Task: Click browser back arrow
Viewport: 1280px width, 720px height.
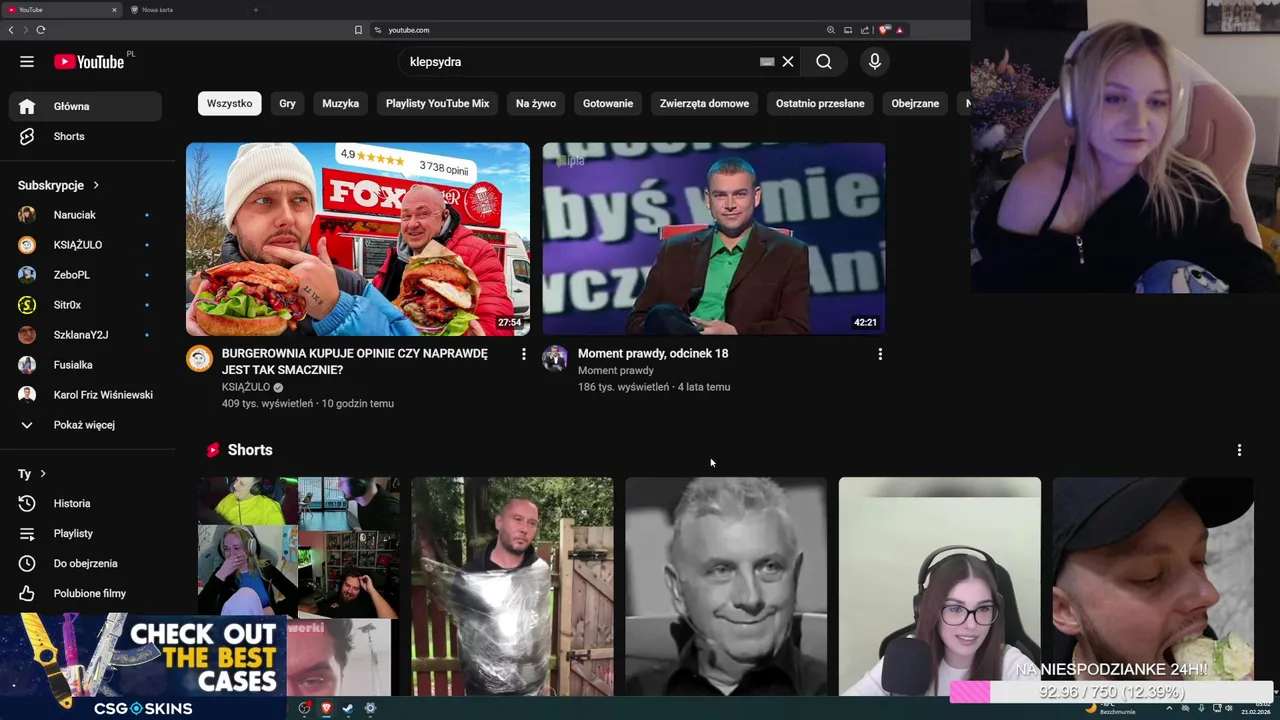Action: coord(11,30)
